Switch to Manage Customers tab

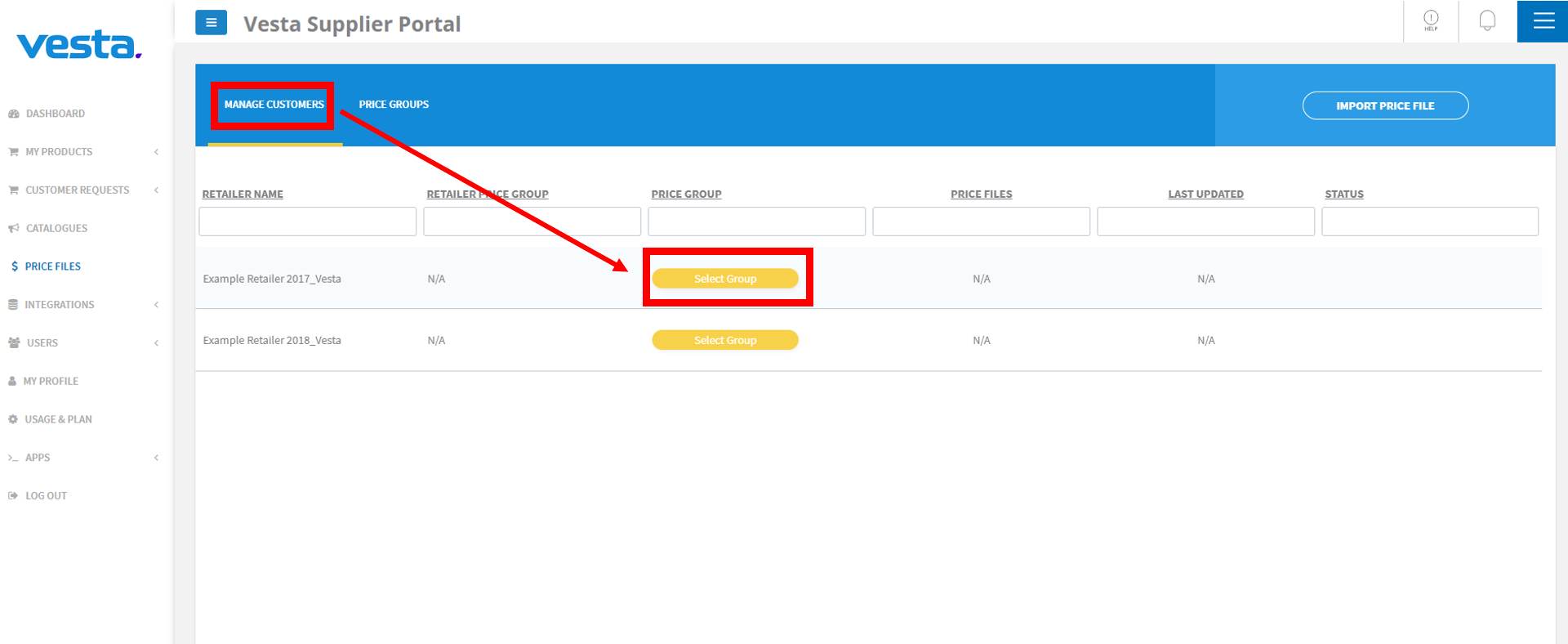(274, 105)
